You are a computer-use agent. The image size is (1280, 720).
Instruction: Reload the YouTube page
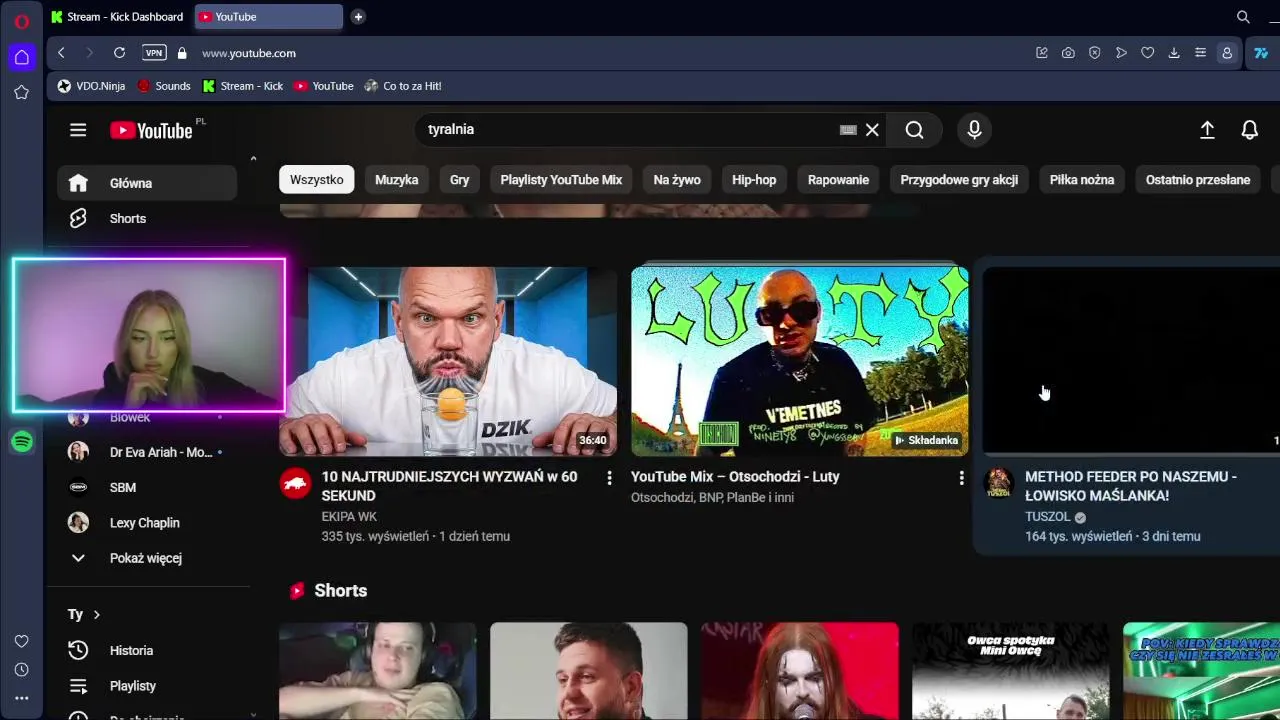click(119, 53)
